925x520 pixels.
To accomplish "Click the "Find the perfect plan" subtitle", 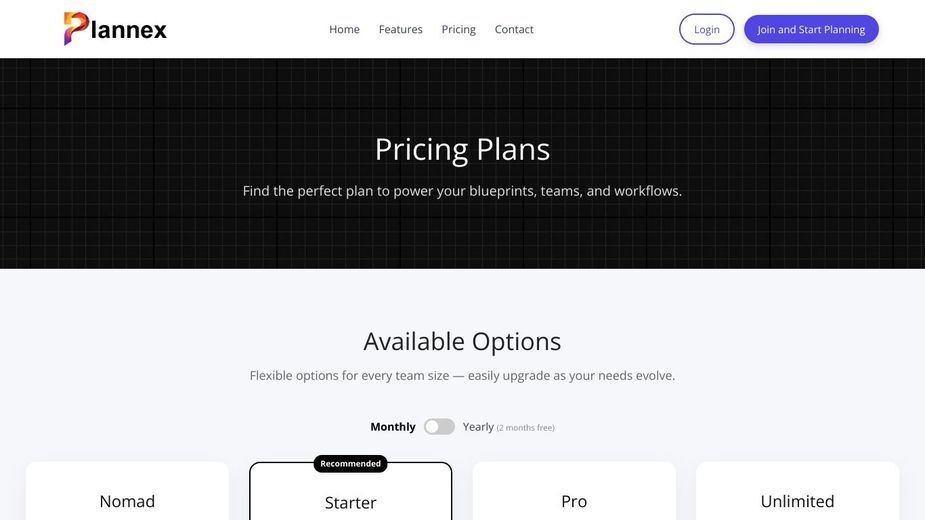I will (x=462, y=191).
